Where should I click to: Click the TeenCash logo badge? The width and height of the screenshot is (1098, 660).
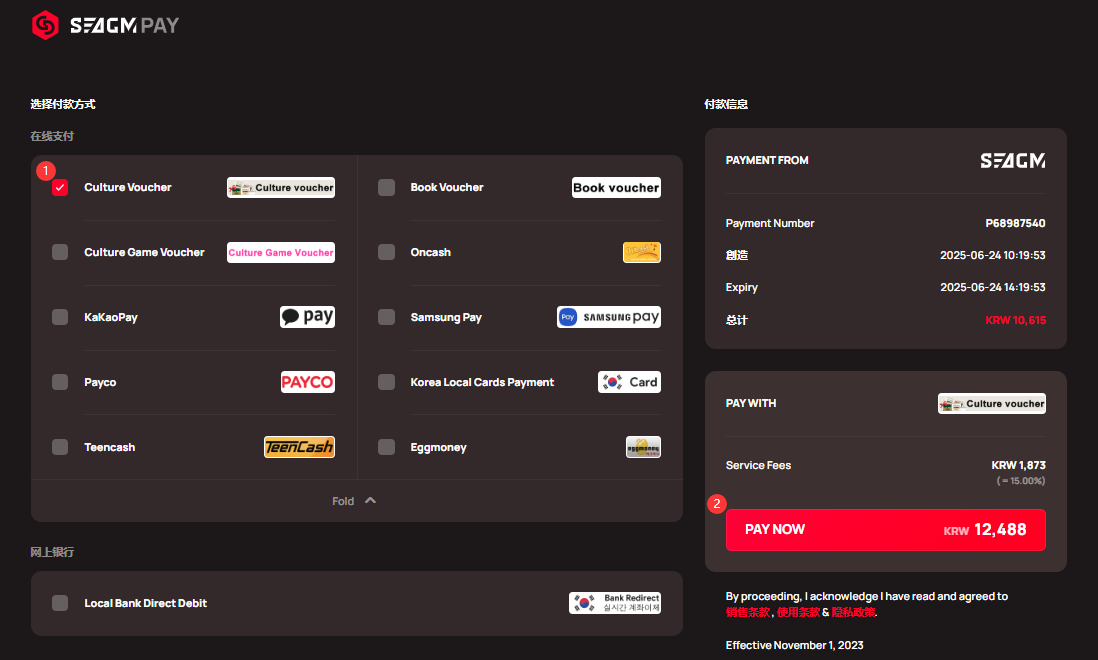(299, 447)
